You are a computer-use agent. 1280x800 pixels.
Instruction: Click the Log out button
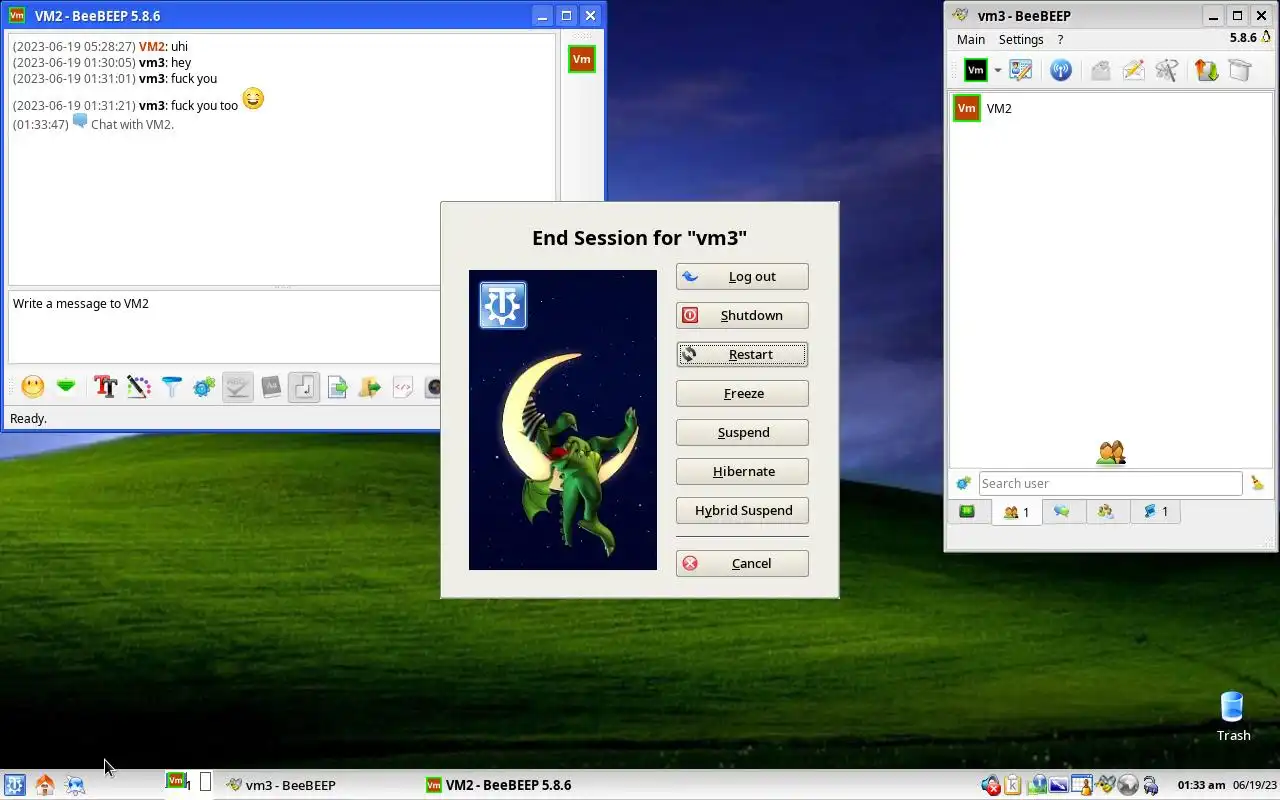[x=742, y=277]
